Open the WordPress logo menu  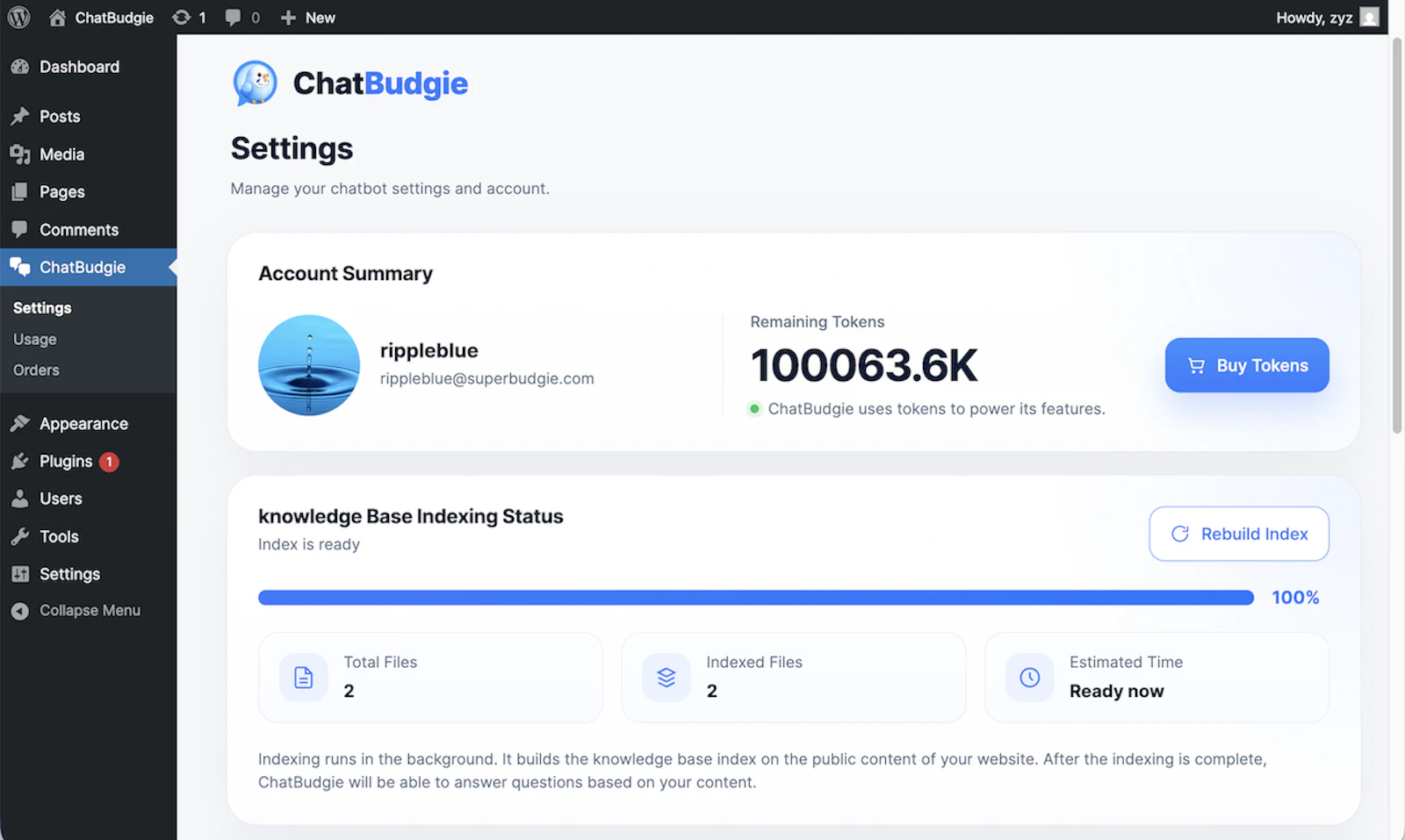18,18
